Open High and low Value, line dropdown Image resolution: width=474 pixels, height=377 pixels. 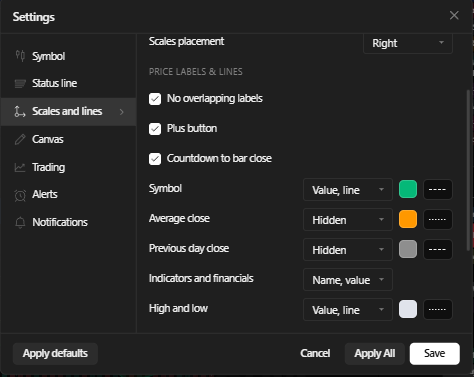coord(348,310)
